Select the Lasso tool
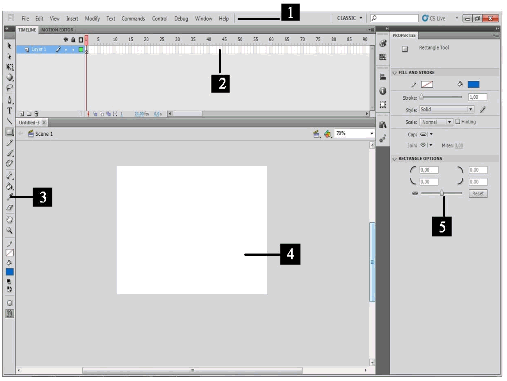This screenshot has width=507, height=381. pyautogui.click(x=9, y=88)
